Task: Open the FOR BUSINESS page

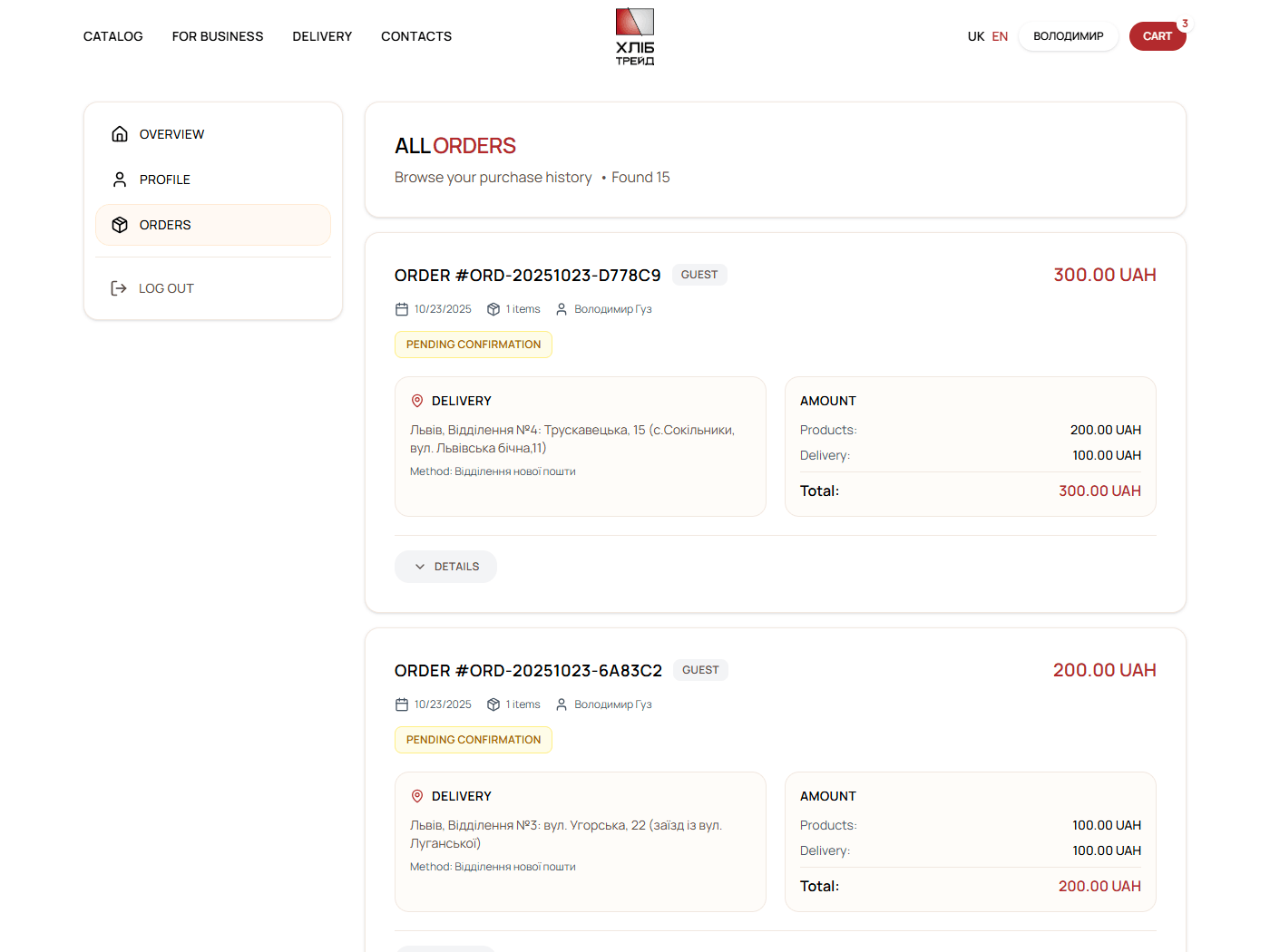Action: point(218,36)
